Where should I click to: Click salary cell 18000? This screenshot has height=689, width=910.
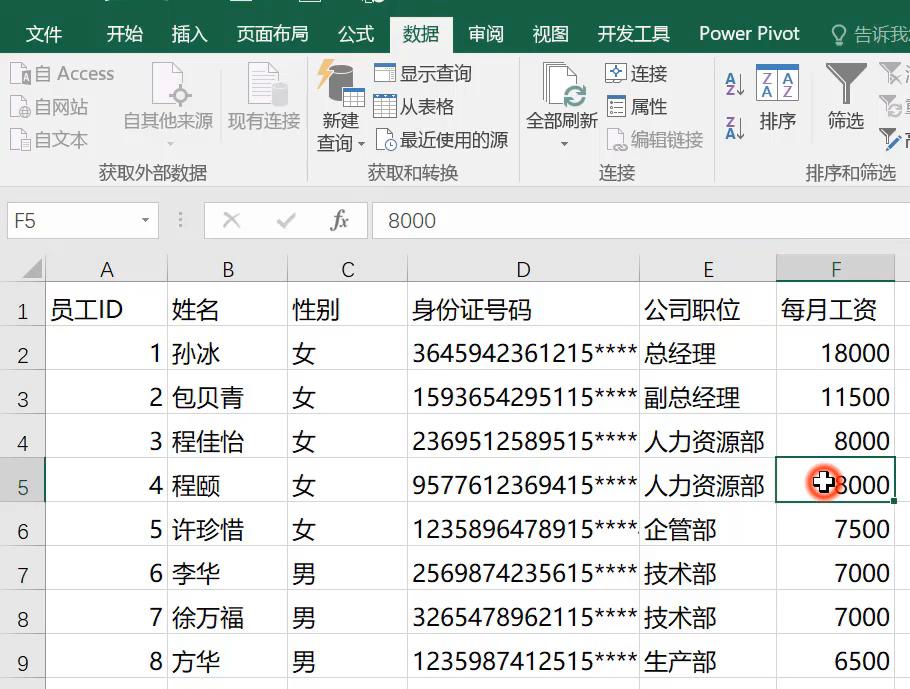pyautogui.click(x=836, y=353)
